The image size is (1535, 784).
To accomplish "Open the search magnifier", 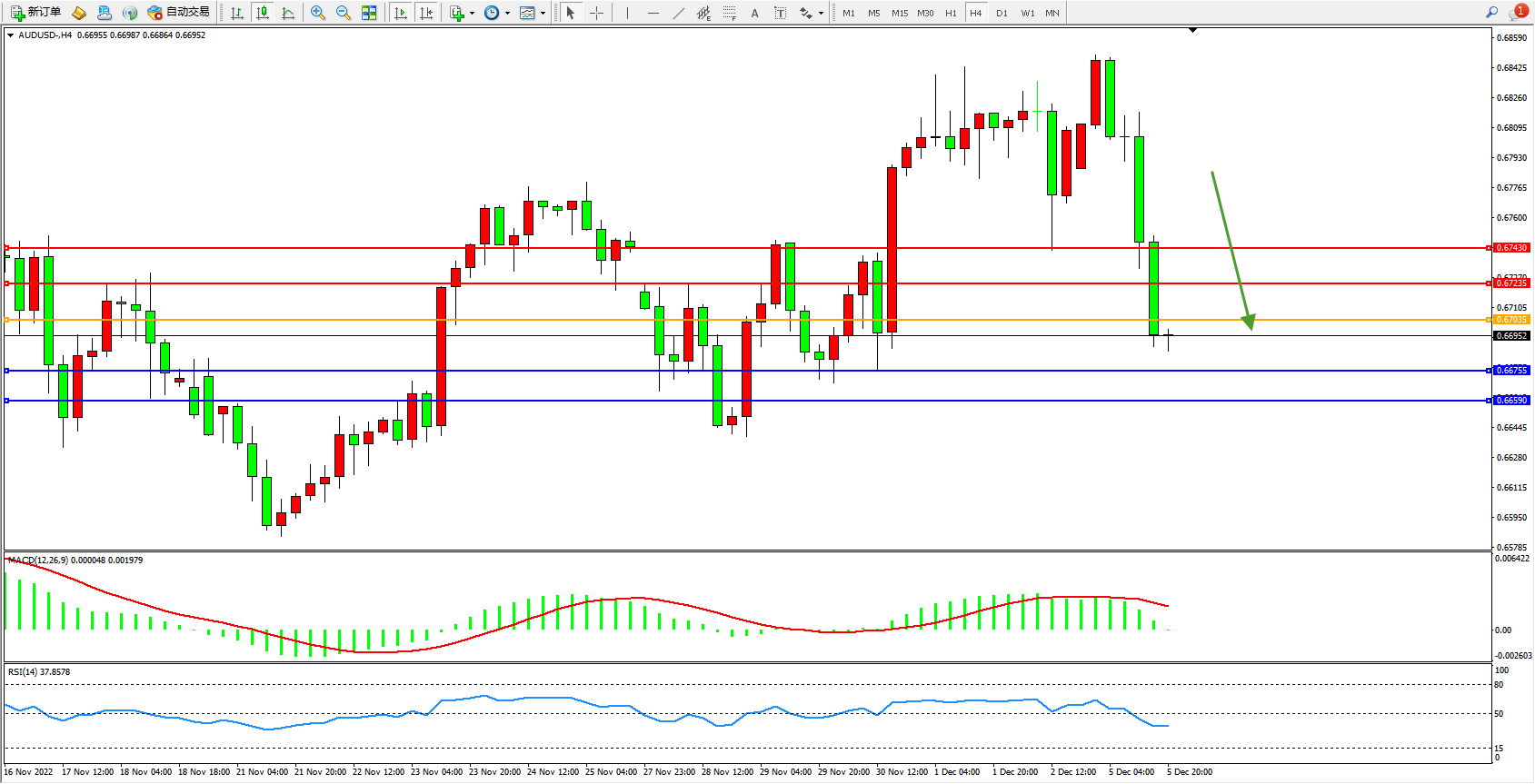I will click(x=1491, y=13).
